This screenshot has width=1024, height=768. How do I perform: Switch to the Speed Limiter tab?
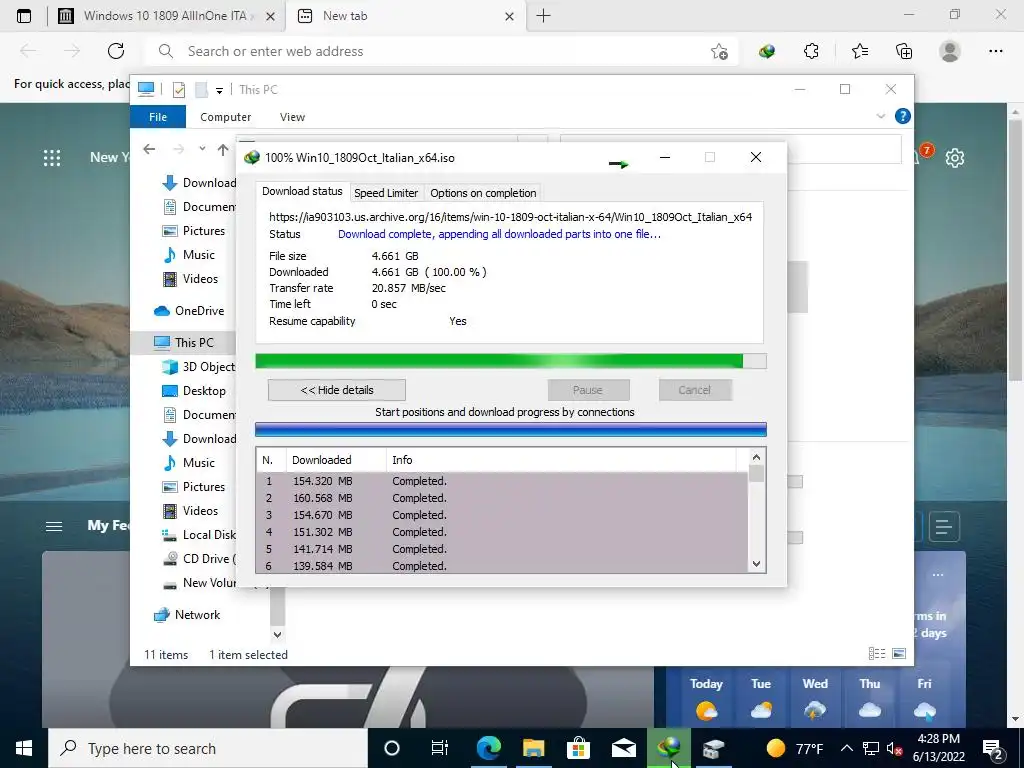385,193
